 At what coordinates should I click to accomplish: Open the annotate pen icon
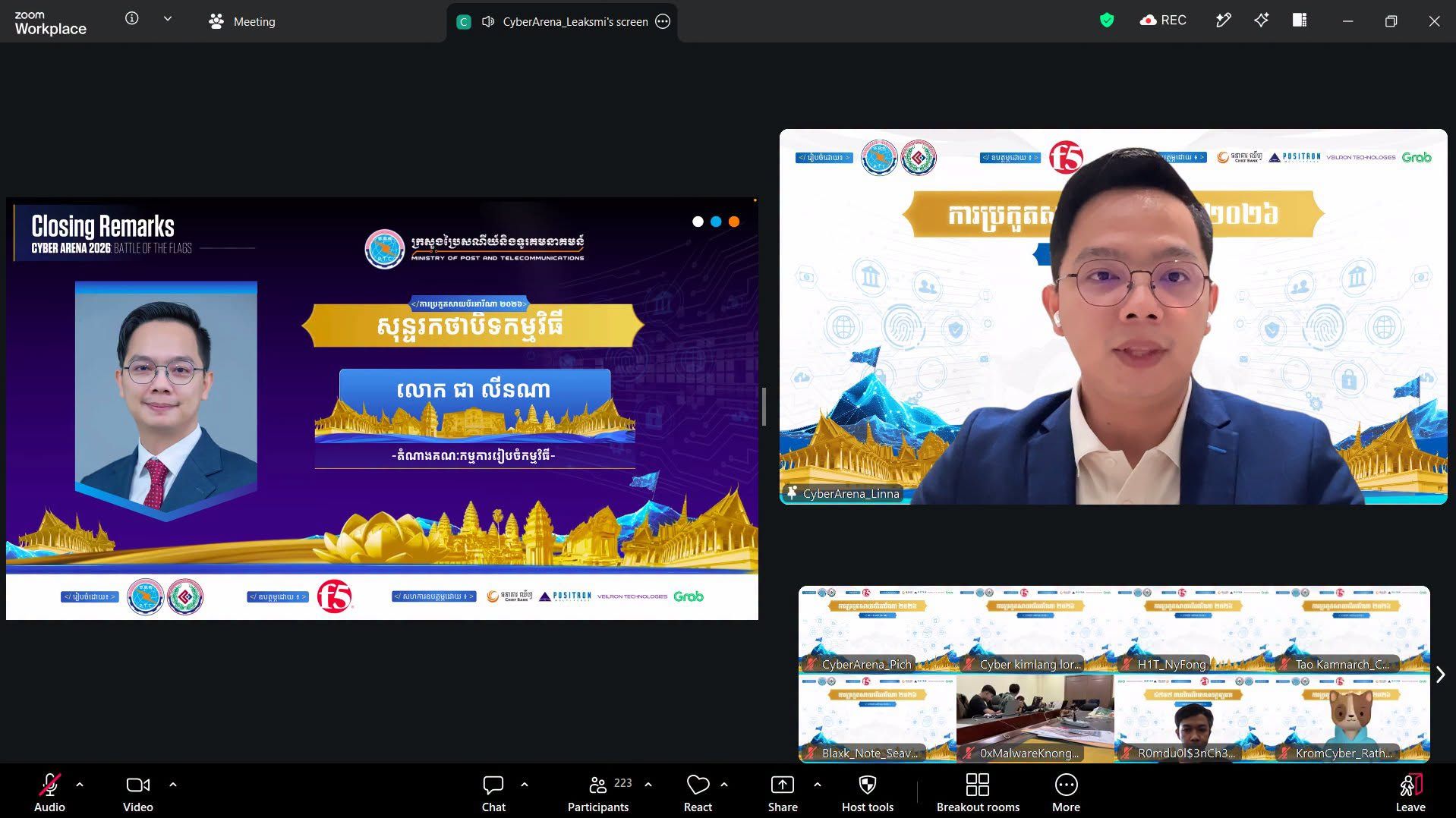(x=1223, y=20)
